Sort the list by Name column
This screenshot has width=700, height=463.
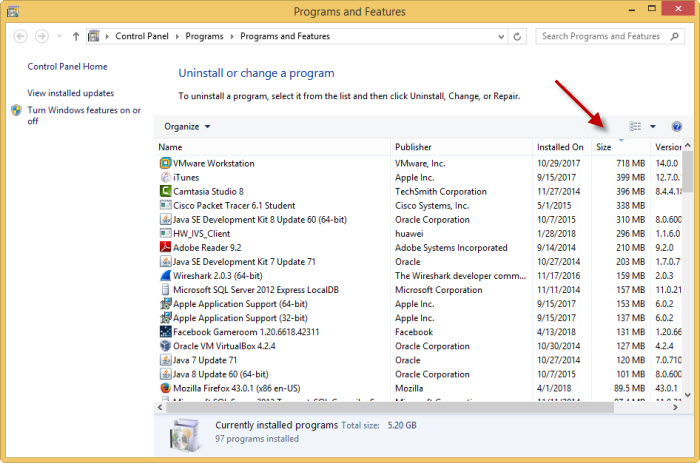[x=272, y=147]
